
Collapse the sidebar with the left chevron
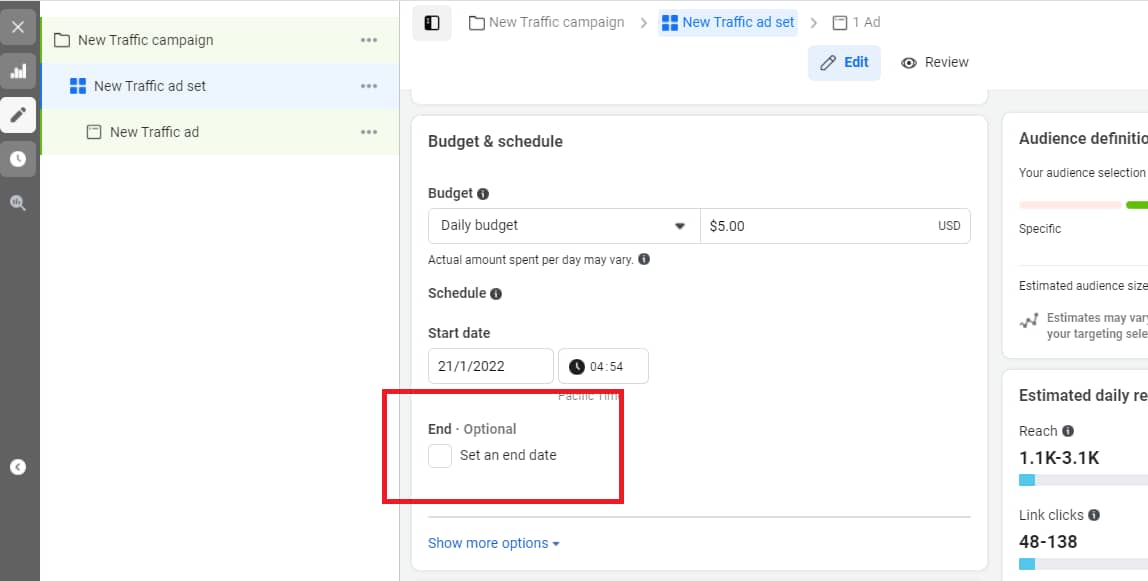(17, 466)
